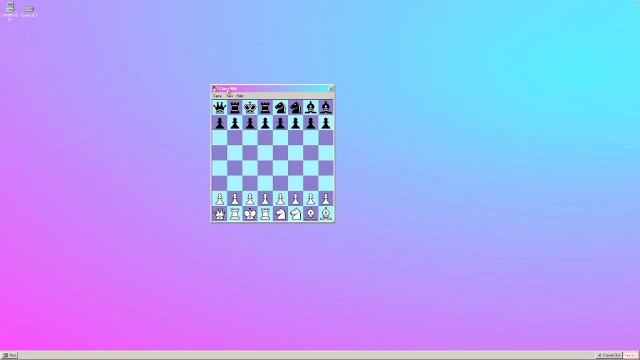Select the black pawn in front of the king
This screenshot has height=360, width=640.
pos(250,123)
